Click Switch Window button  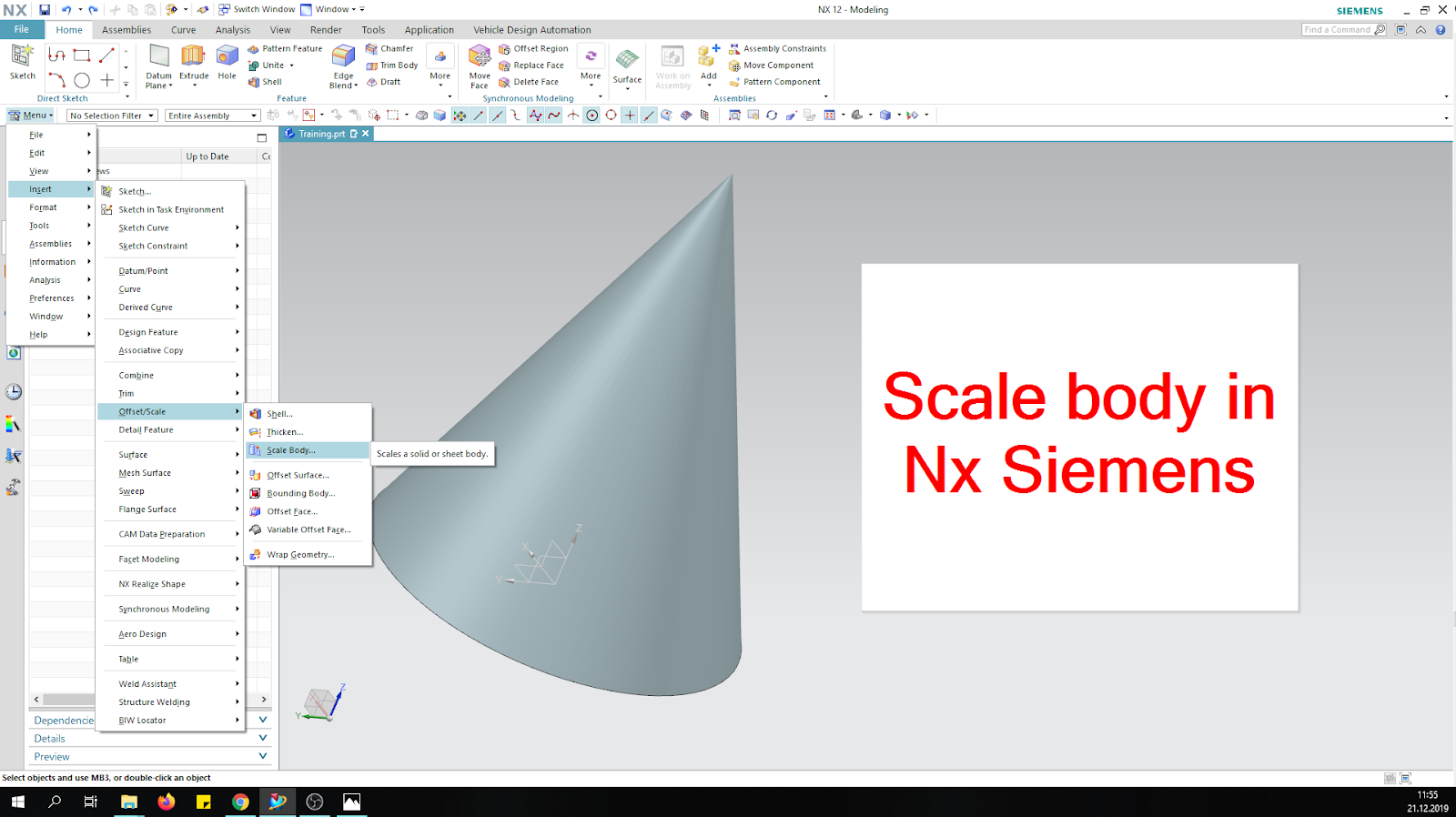(257, 10)
